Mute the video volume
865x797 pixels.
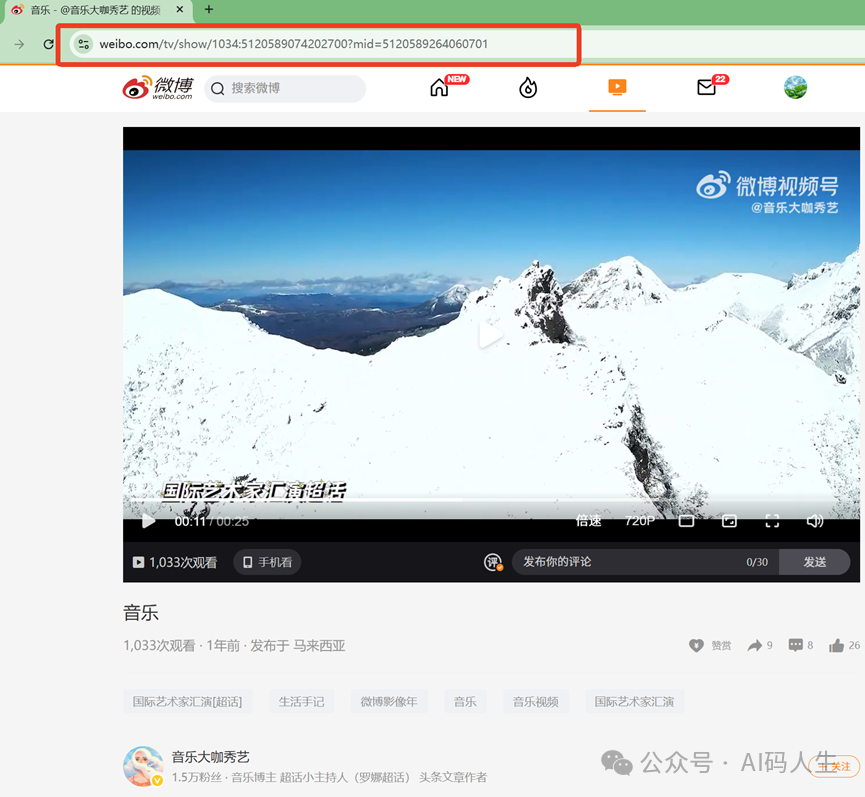click(815, 521)
